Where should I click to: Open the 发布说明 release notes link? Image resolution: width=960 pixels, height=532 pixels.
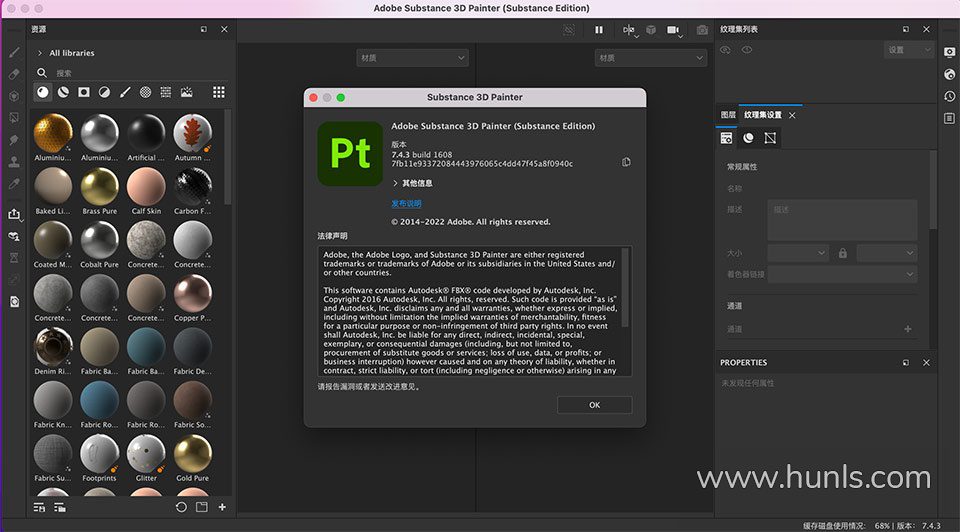click(406, 203)
